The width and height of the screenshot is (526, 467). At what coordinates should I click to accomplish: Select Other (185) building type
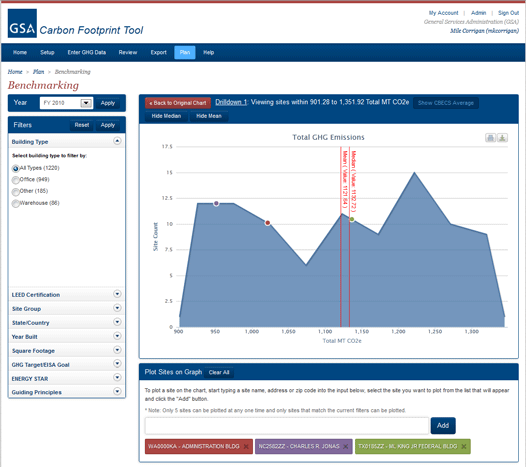(x=15, y=192)
